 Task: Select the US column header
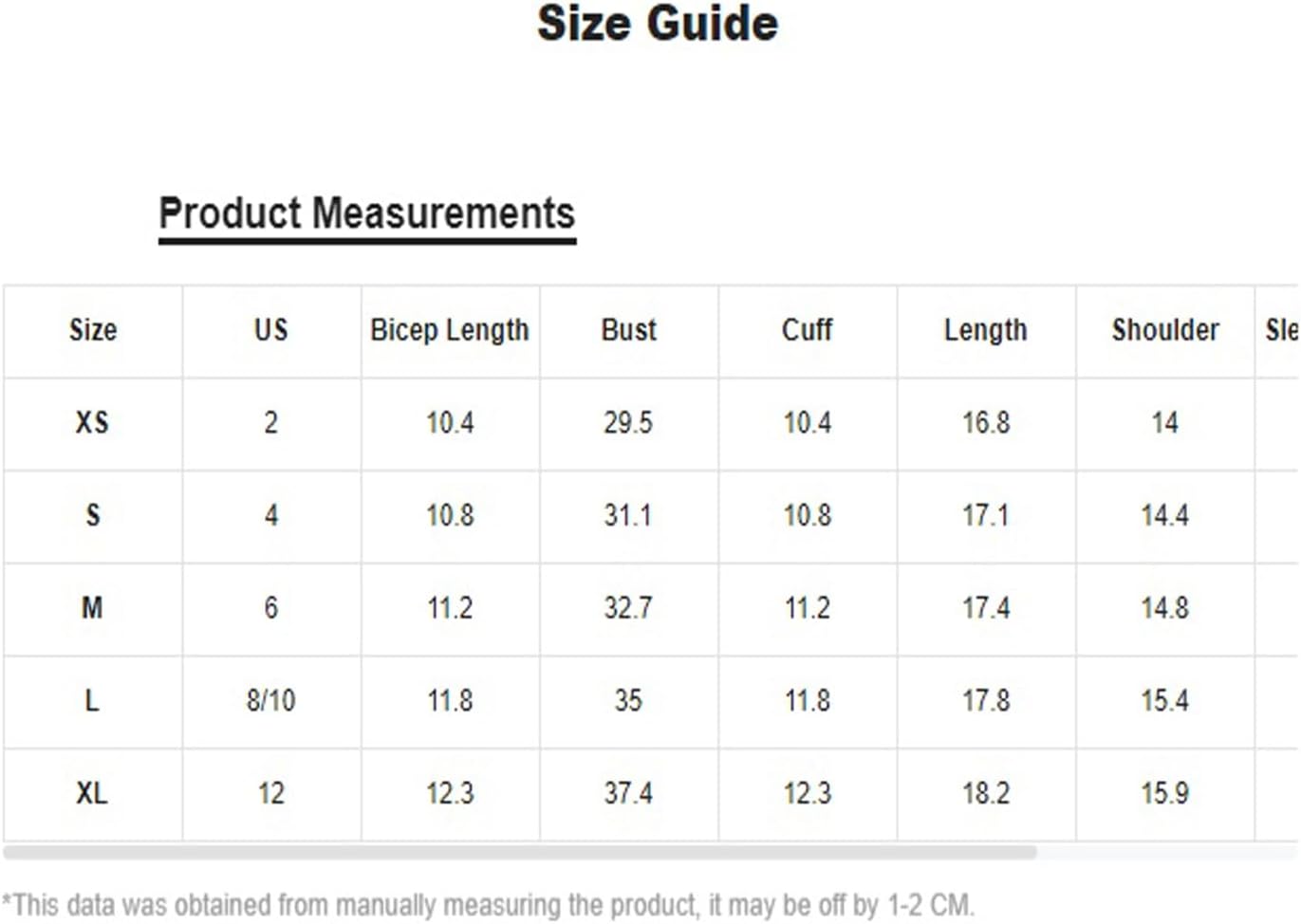click(x=270, y=330)
